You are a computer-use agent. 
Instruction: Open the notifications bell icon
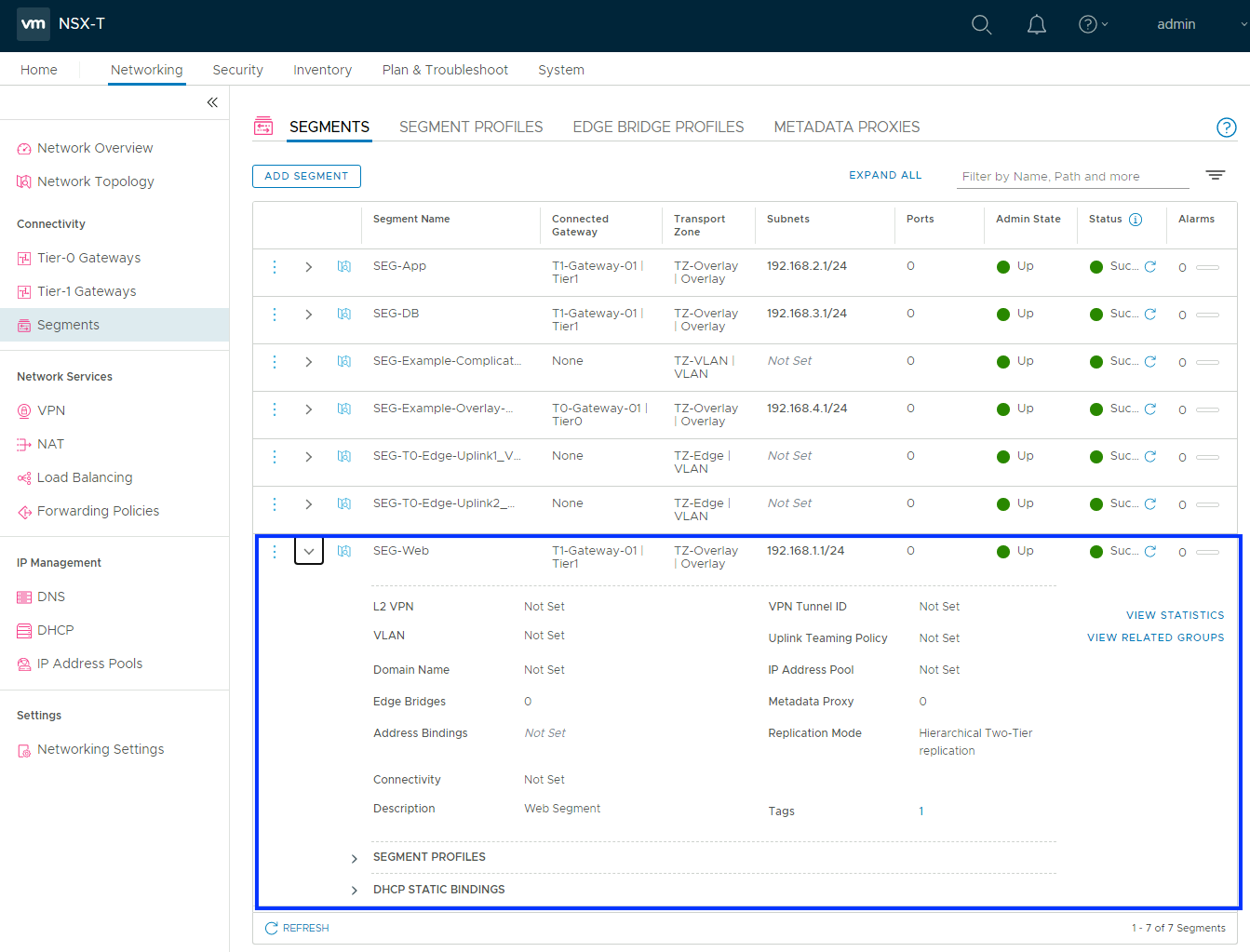pos(1036,25)
